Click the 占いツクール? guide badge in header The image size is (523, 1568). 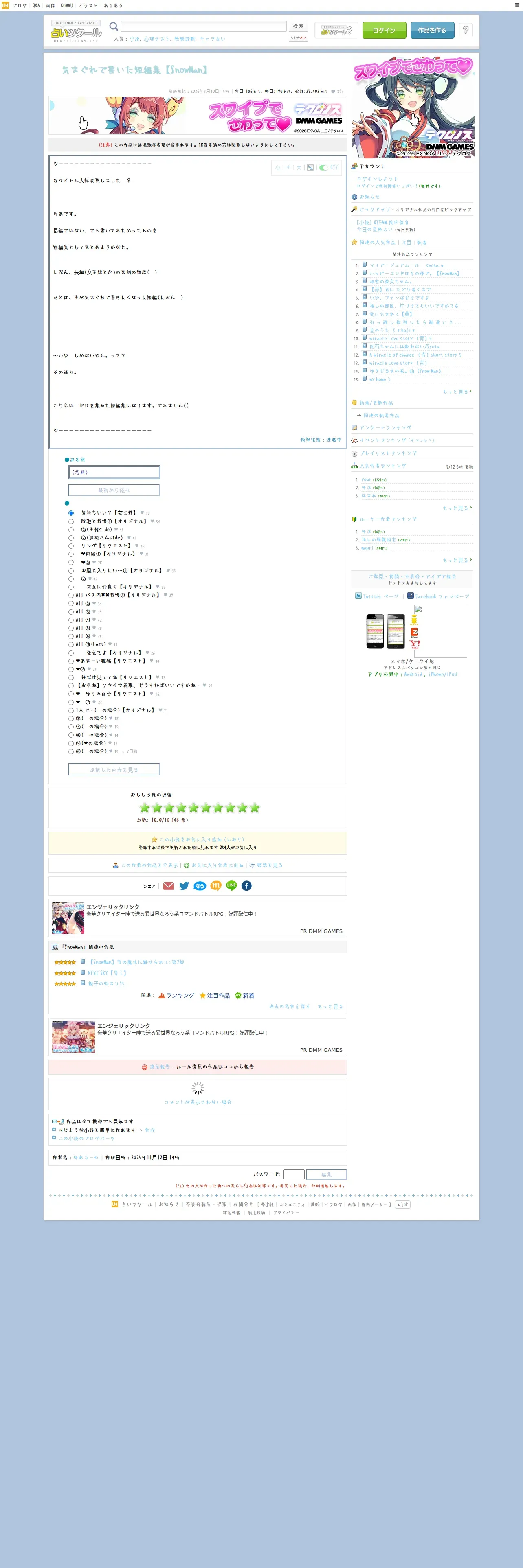pos(336,30)
